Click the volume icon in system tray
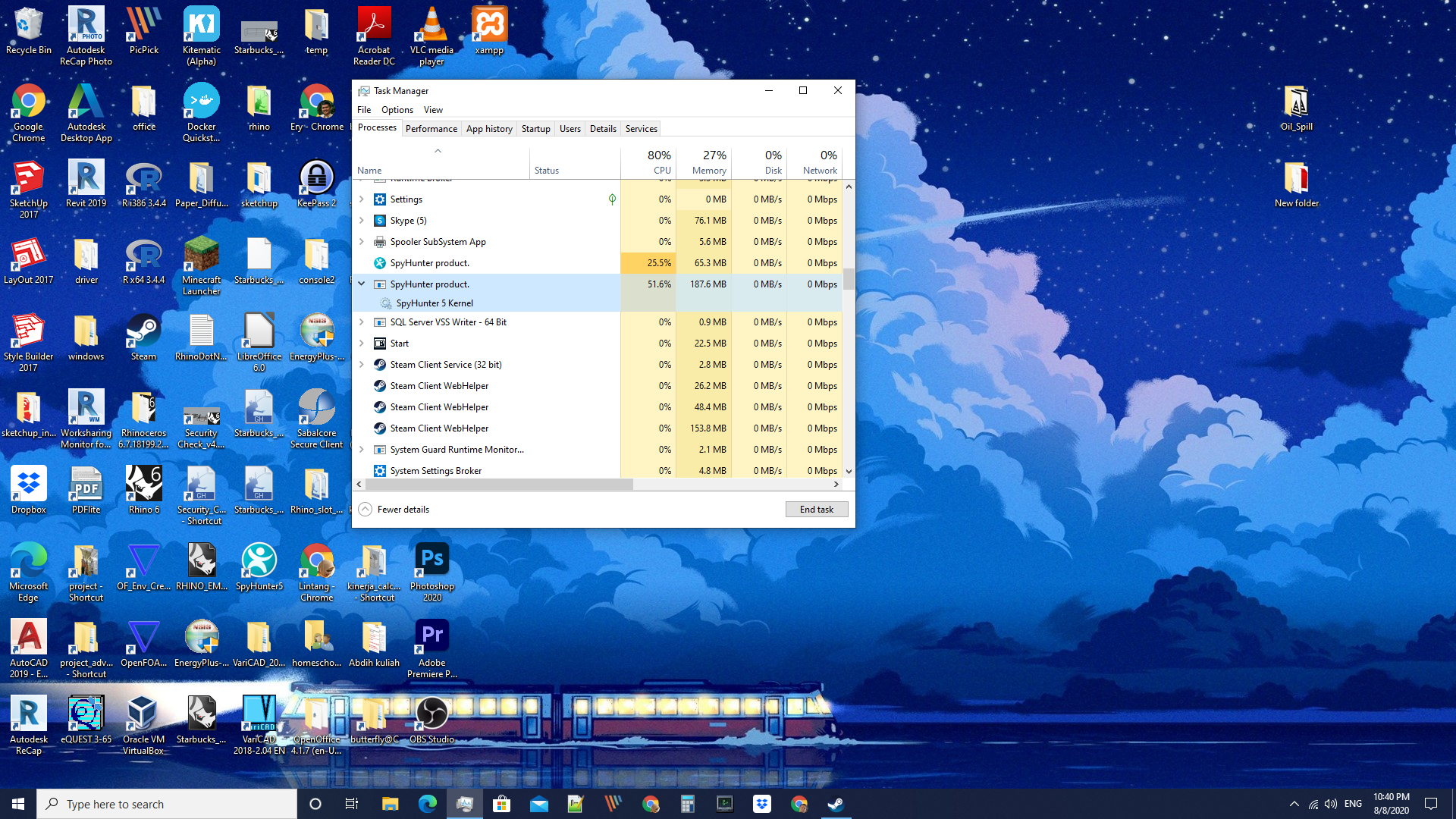Viewport: 1456px width, 819px height. tap(1331, 804)
